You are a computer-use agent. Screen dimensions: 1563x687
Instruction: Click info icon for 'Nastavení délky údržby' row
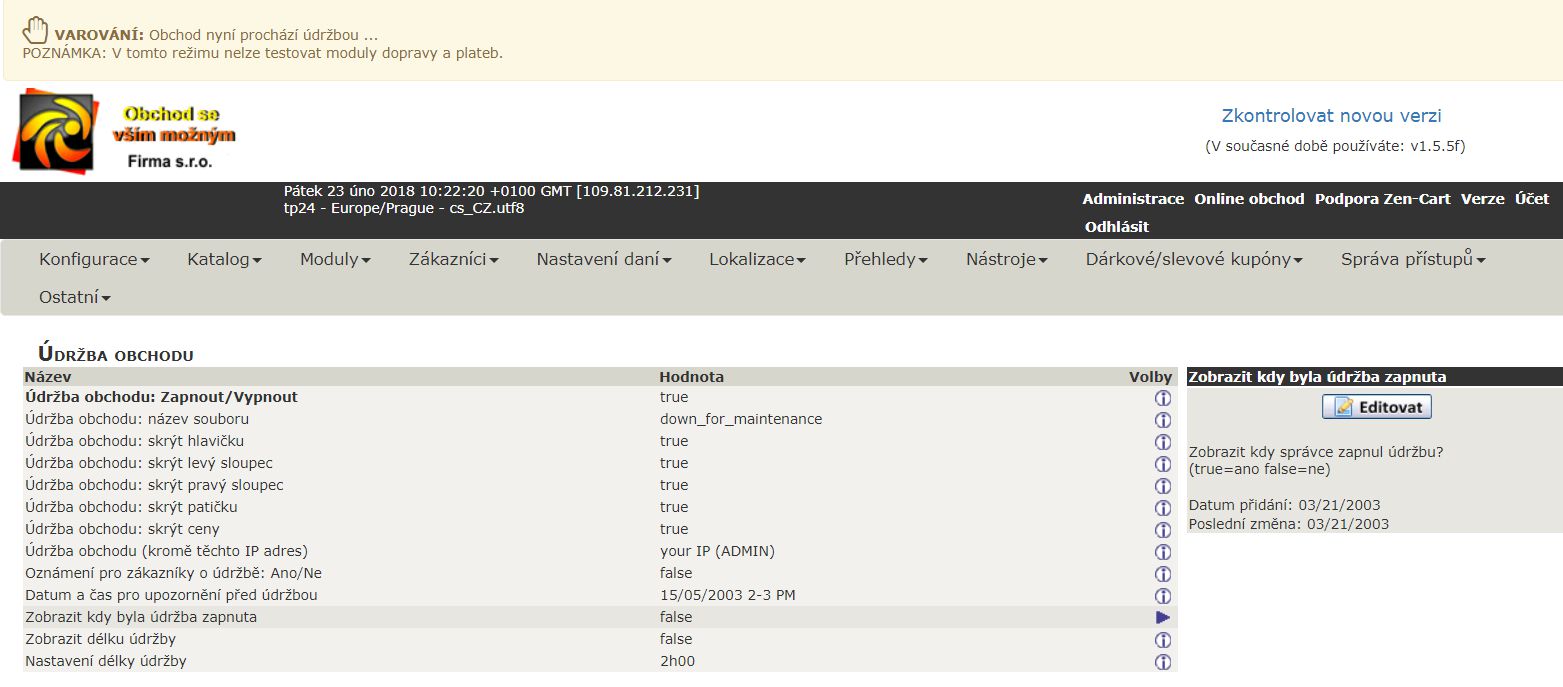click(1162, 662)
